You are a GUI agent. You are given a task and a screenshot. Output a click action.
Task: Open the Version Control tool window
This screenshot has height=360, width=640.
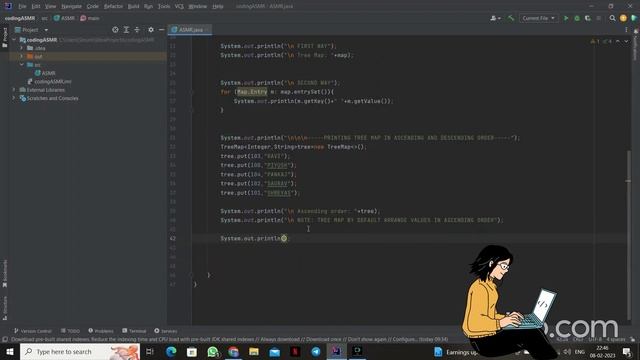(x=33, y=331)
